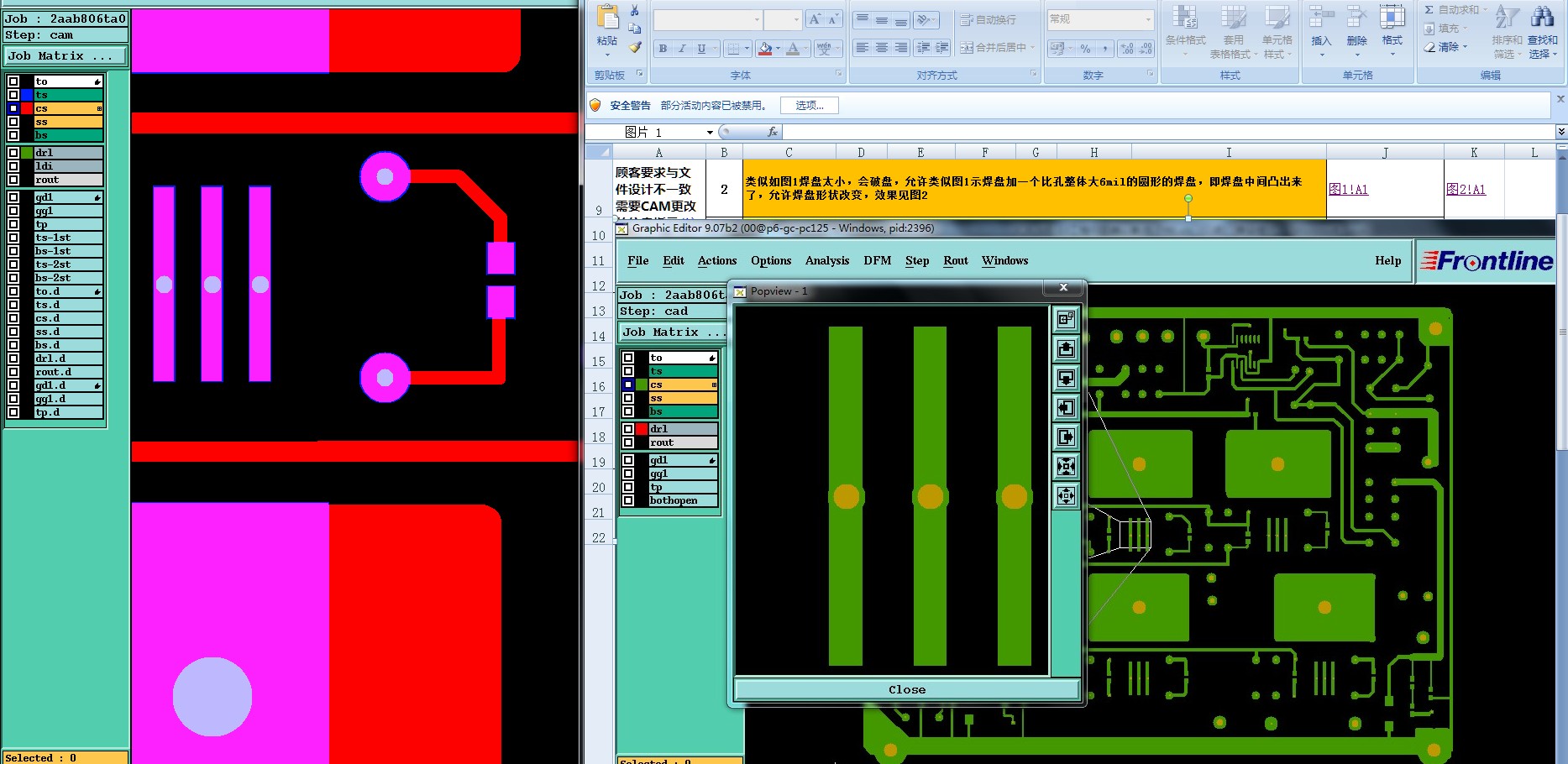Click the pan right arrow icon in Popview
This screenshot has height=764, width=1568.
point(1066,437)
